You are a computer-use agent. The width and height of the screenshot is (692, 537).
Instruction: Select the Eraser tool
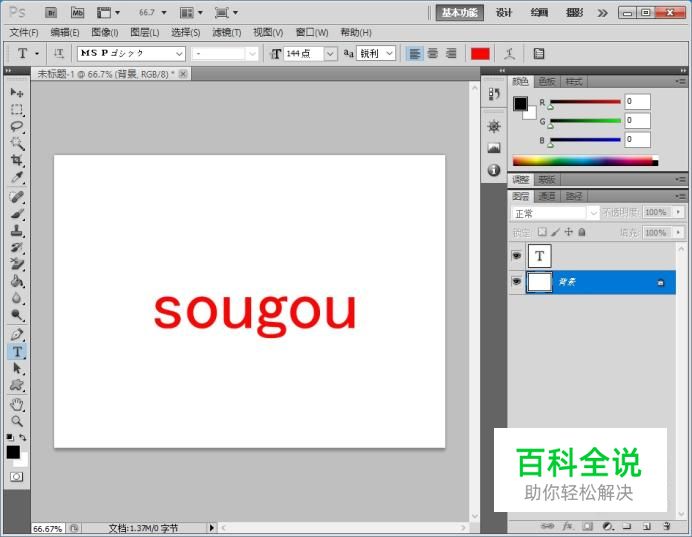point(17,264)
